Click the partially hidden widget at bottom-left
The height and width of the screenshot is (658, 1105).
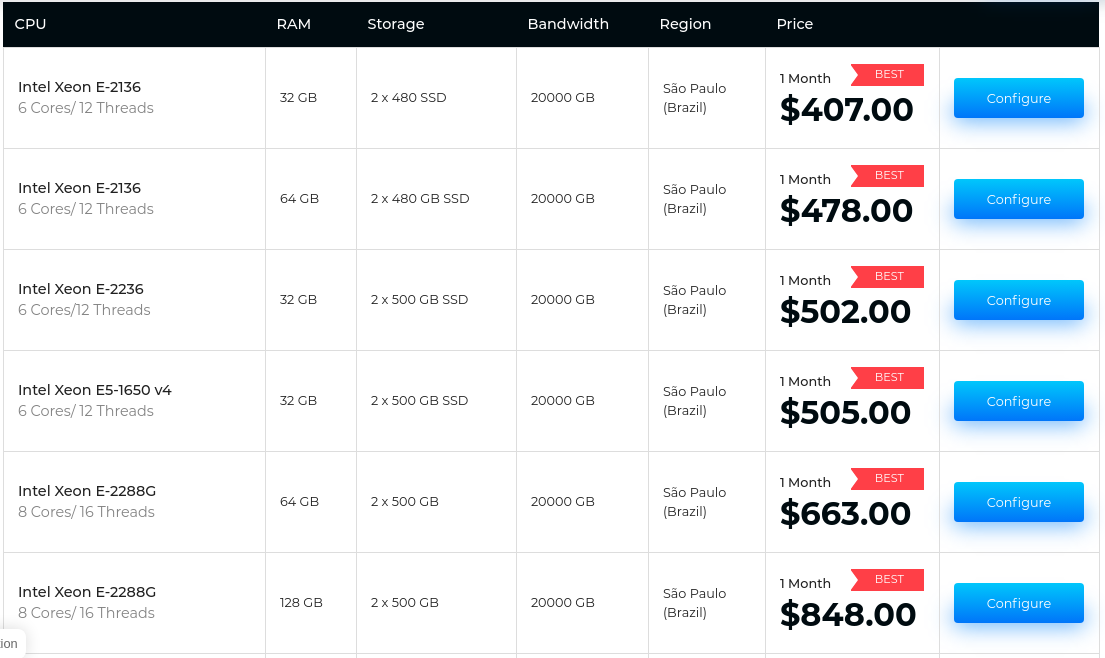point(10,644)
